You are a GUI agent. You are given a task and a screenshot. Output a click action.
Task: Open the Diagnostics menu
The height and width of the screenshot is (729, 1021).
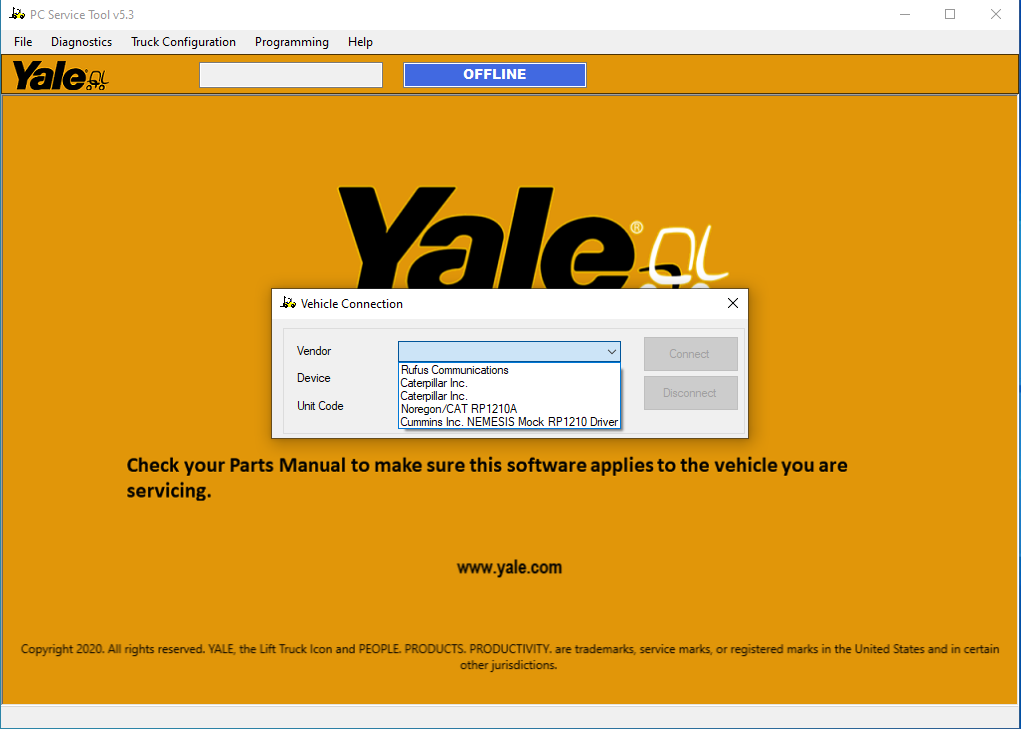coord(81,42)
